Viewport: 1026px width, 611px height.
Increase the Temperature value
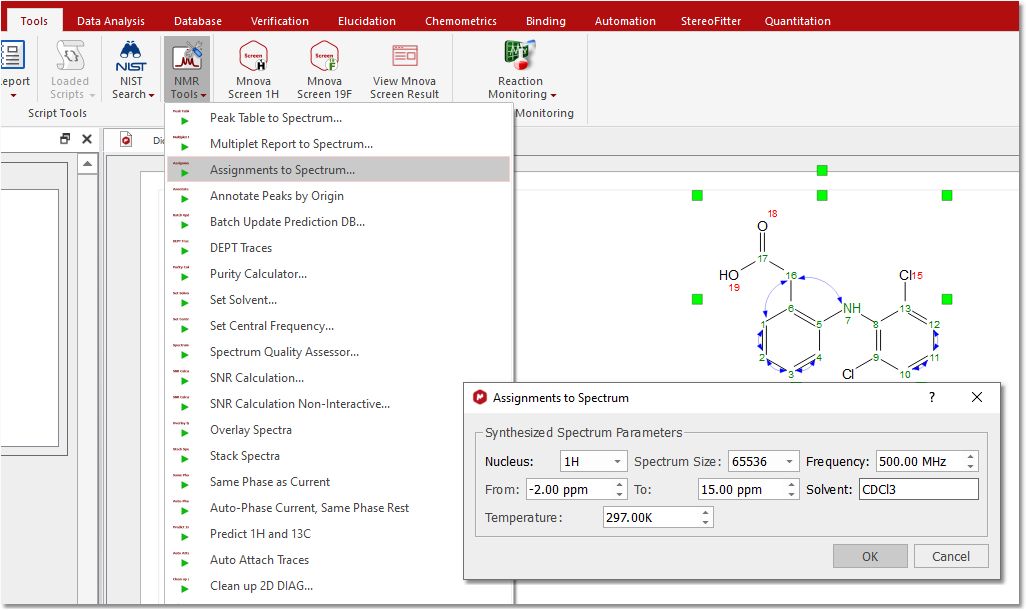click(705, 513)
